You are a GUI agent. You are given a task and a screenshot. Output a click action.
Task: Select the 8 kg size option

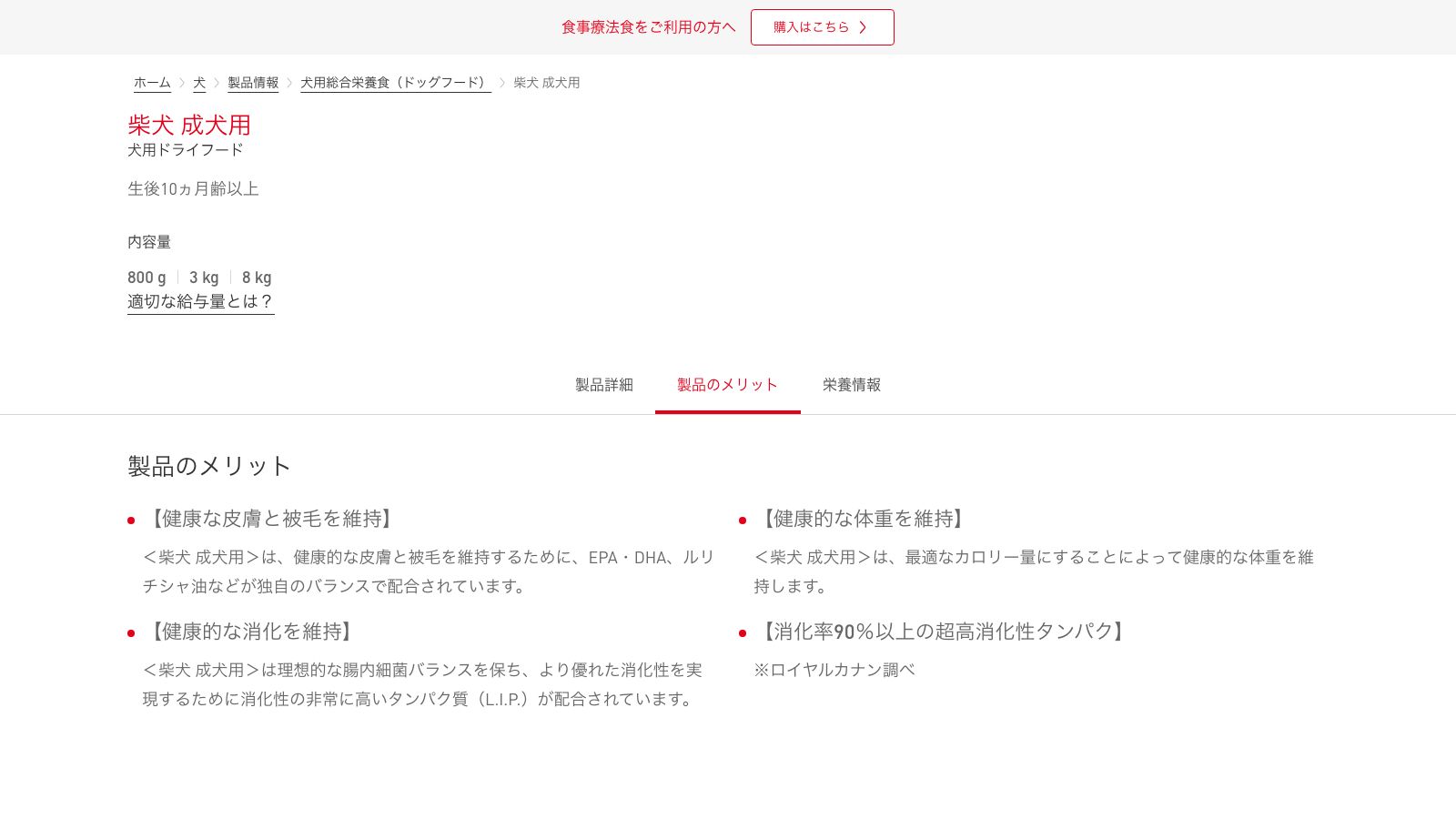tap(257, 278)
